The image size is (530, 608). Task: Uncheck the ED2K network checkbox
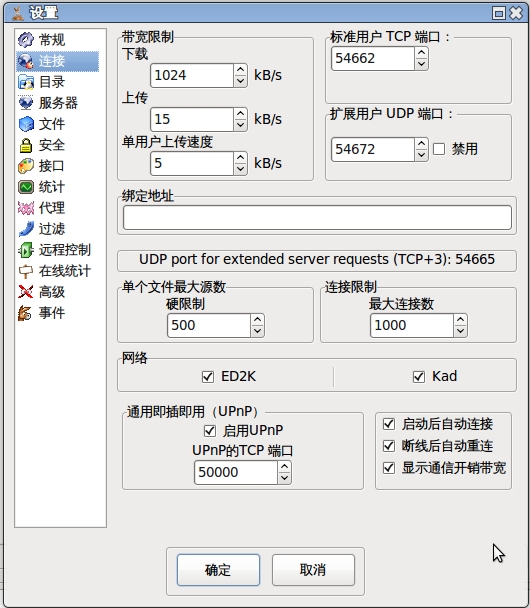(x=208, y=377)
